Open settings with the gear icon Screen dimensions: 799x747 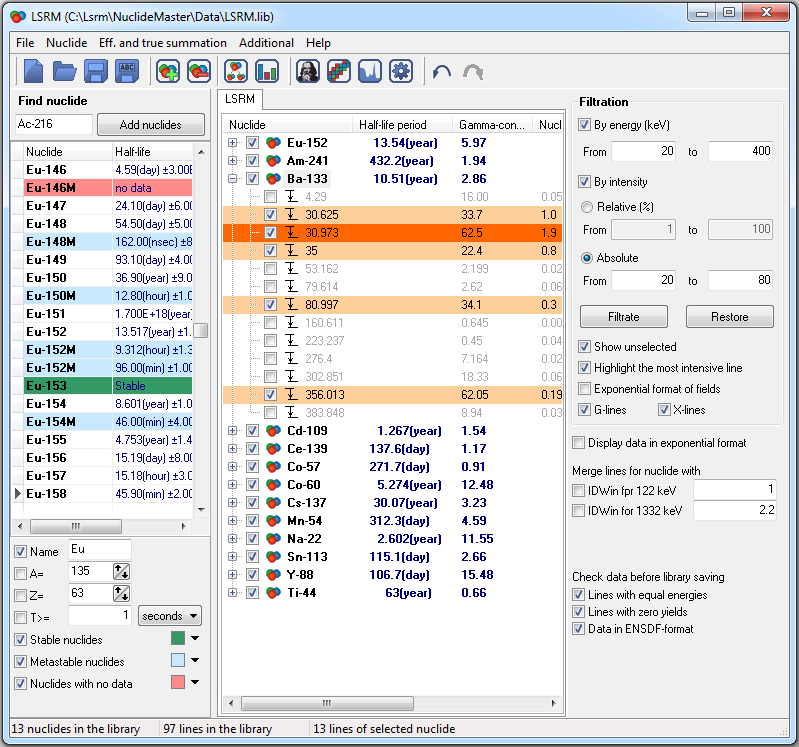click(x=401, y=71)
